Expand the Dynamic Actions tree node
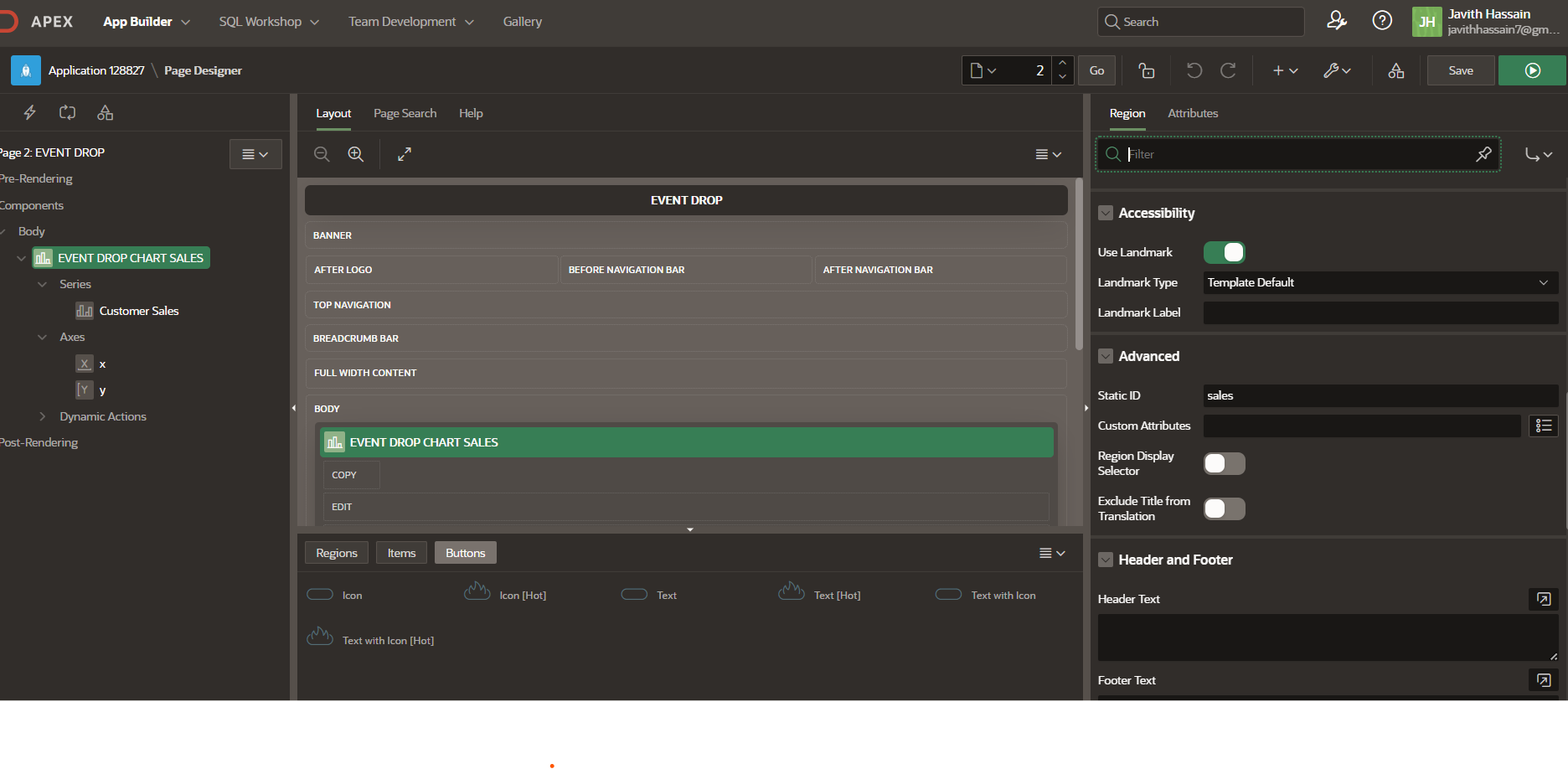 click(43, 416)
